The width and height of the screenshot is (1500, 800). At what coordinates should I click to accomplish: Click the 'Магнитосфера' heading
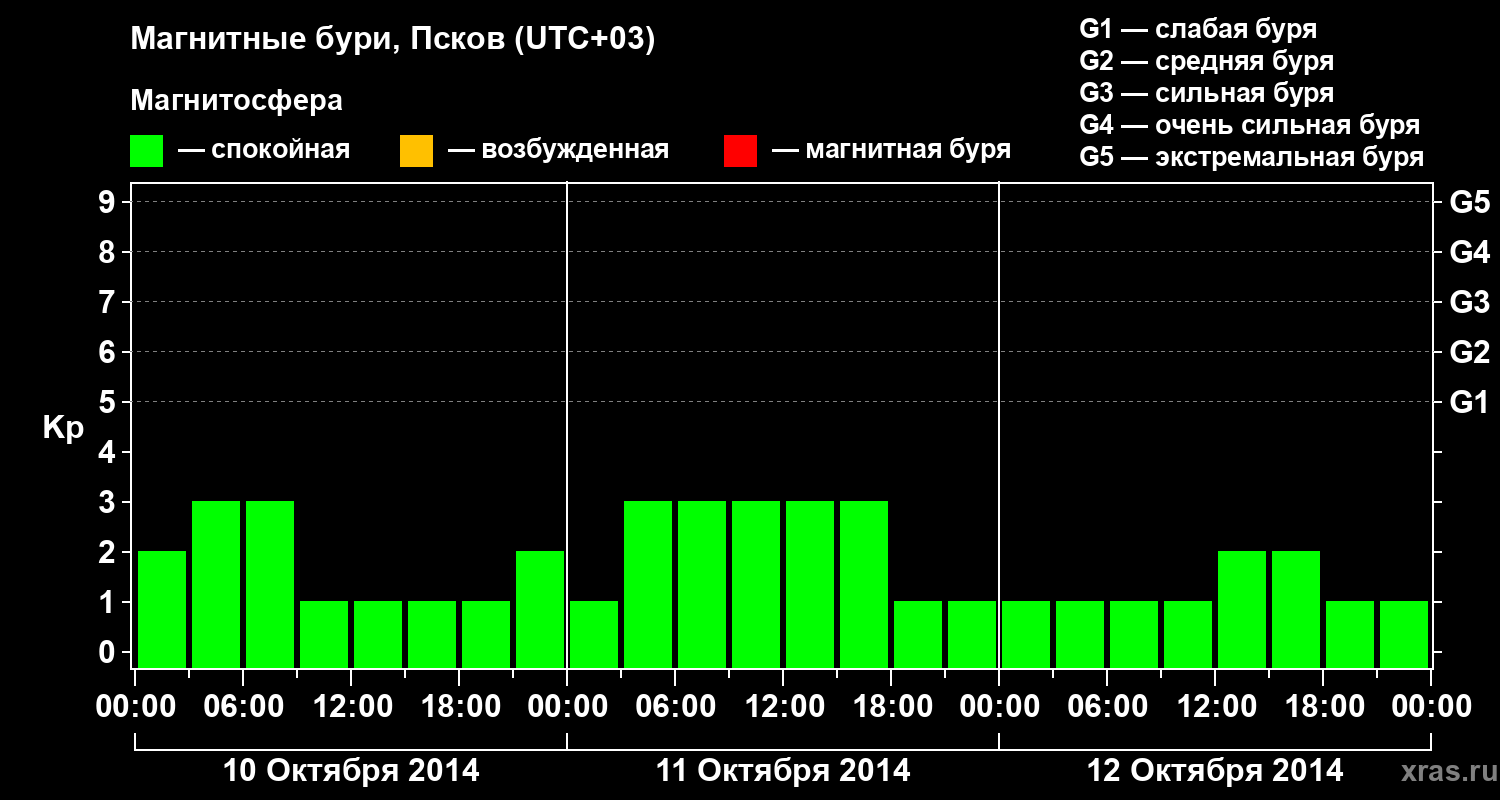click(x=237, y=101)
